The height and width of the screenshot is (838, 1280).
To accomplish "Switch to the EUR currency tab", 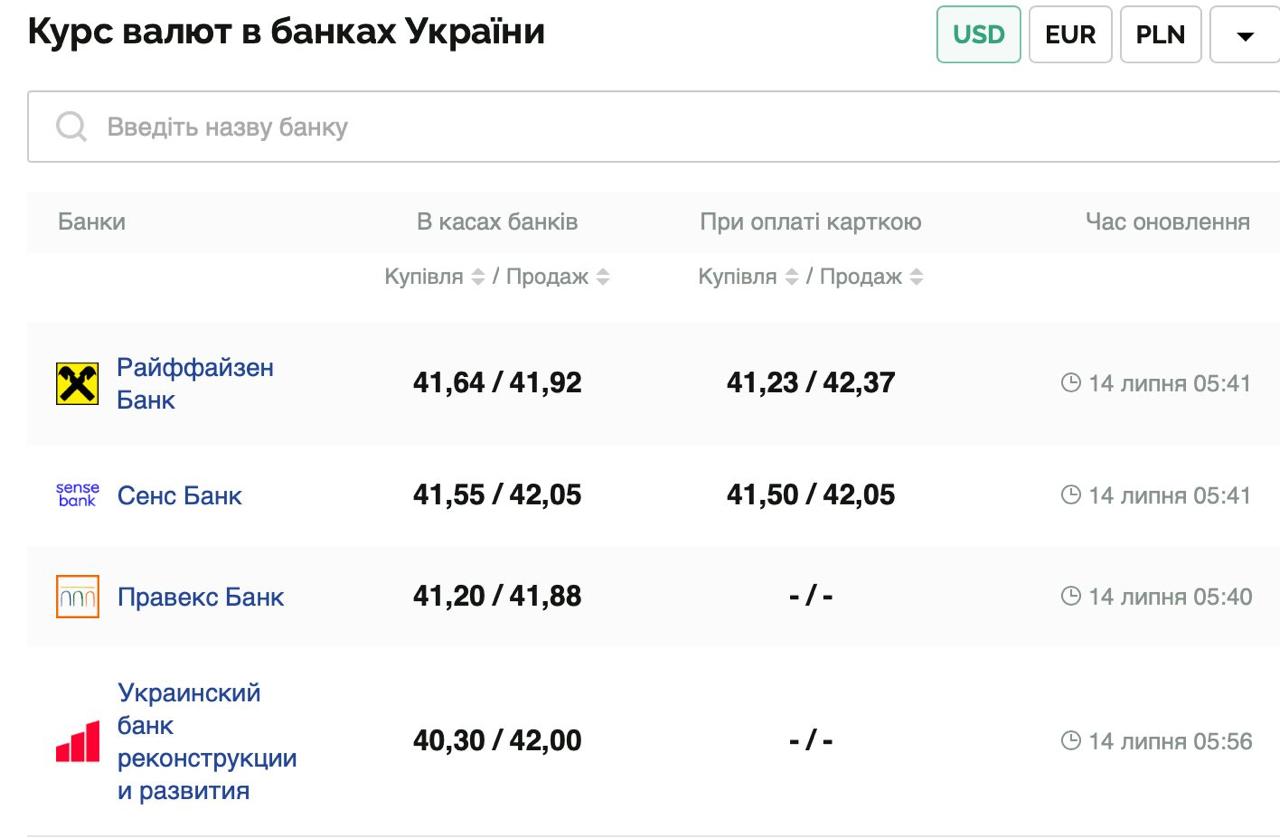I will [x=1070, y=34].
